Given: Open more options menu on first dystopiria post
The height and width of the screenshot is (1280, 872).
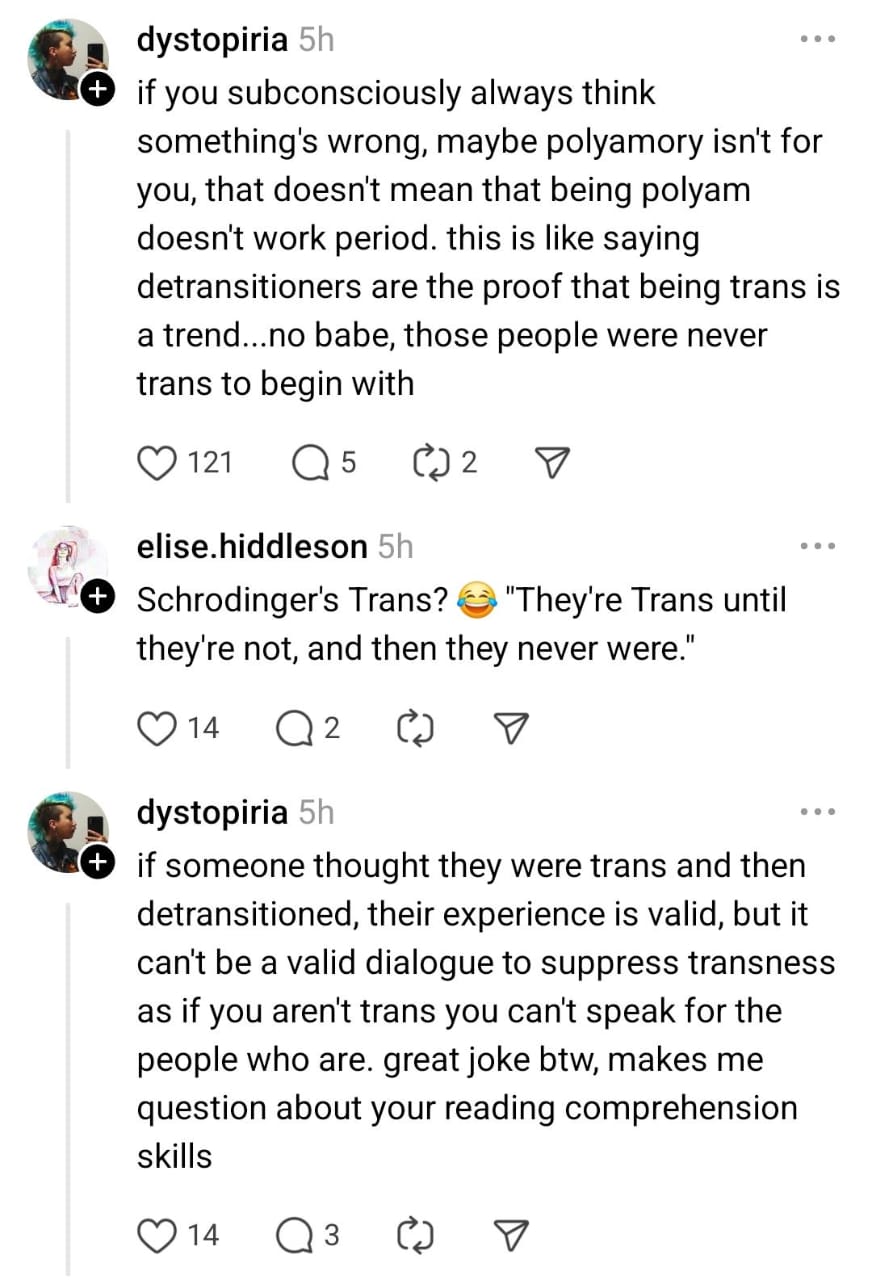Looking at the screenshot, I should coord(818,40).
